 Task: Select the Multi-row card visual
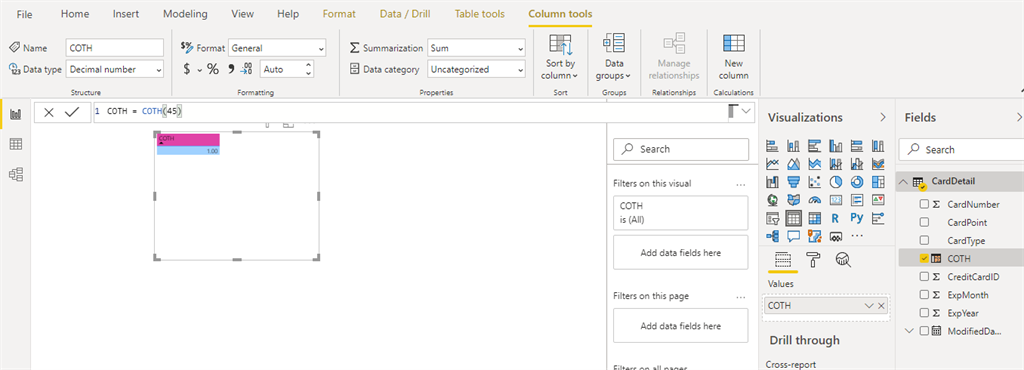(856, 200)
